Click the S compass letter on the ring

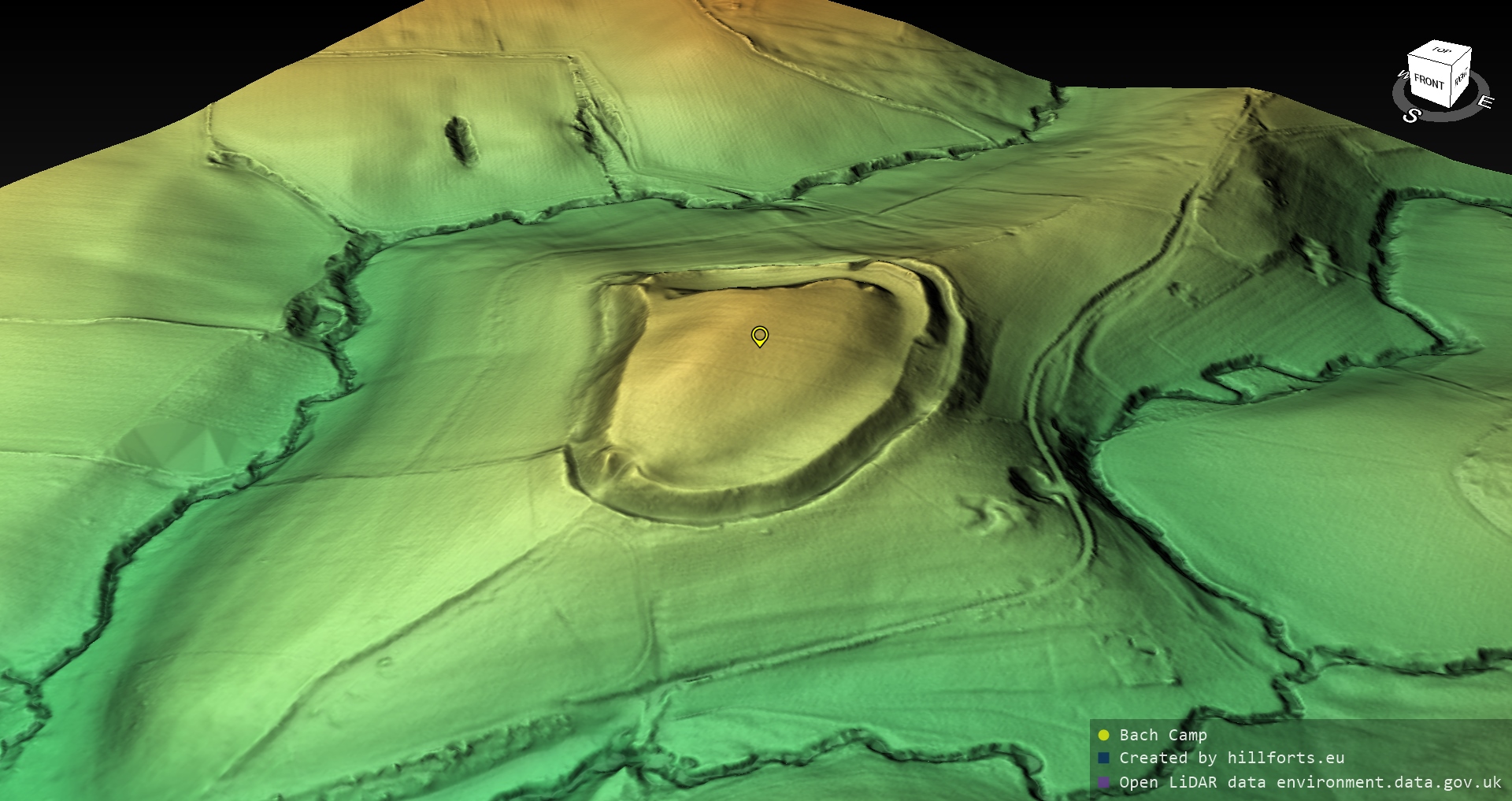1410,116
